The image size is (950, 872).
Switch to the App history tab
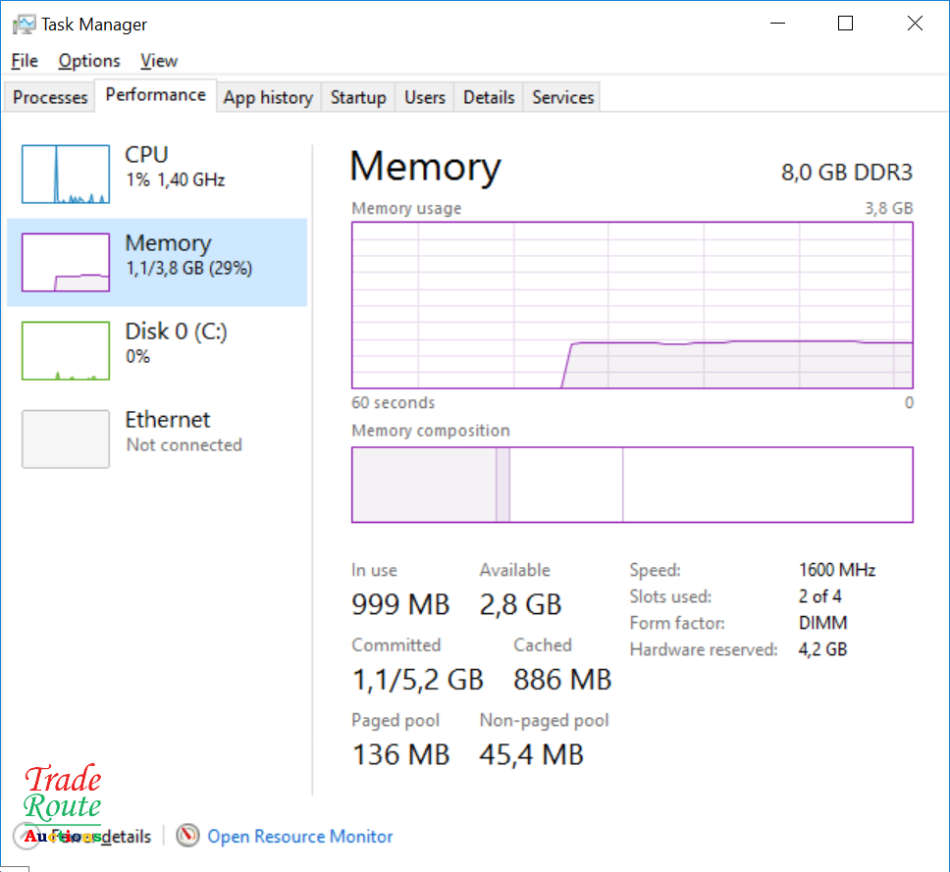tap(267, 97)
